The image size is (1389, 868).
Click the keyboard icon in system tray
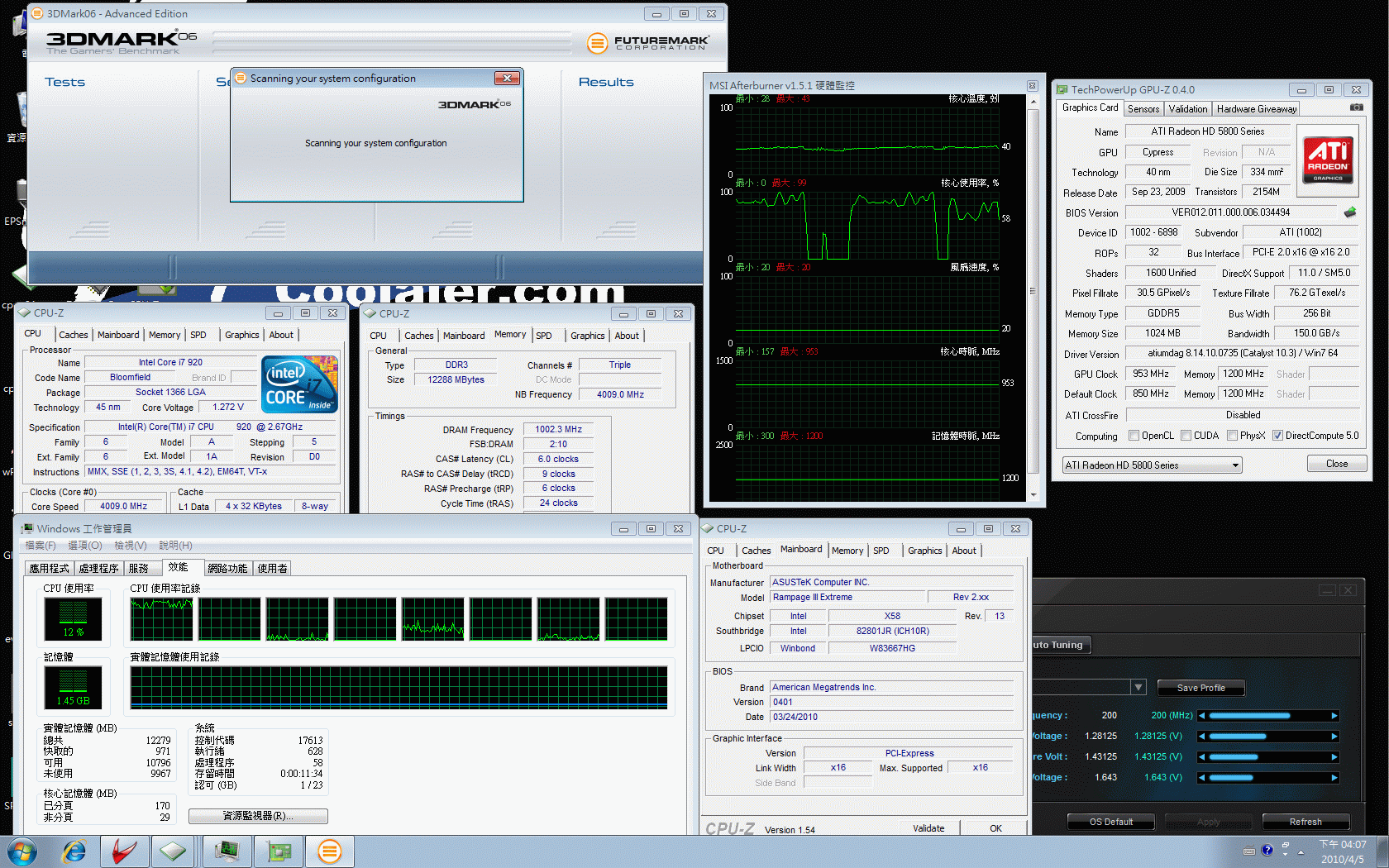click(x=1248, y=851)
